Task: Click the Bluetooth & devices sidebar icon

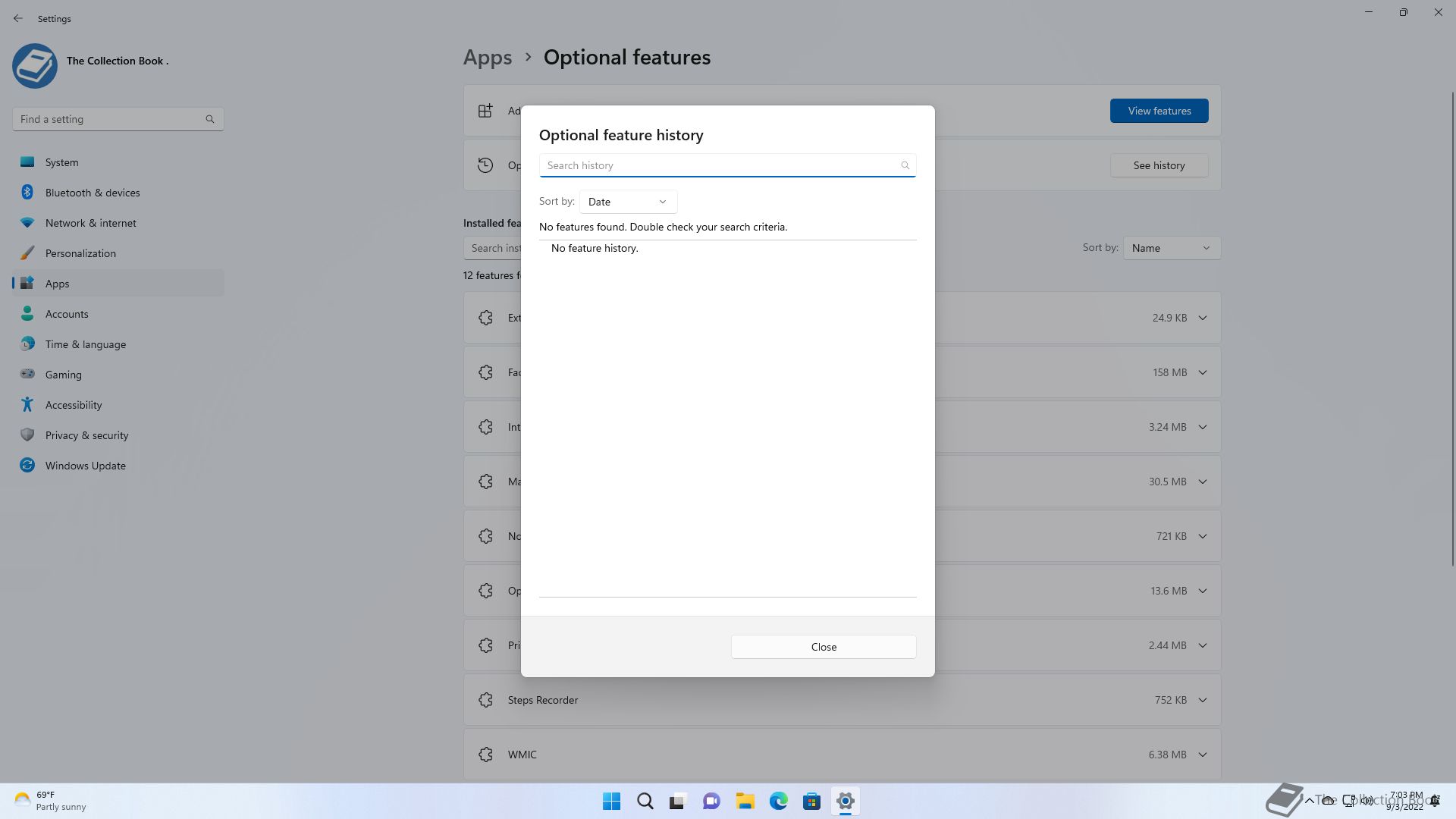Action: [27, 193]
